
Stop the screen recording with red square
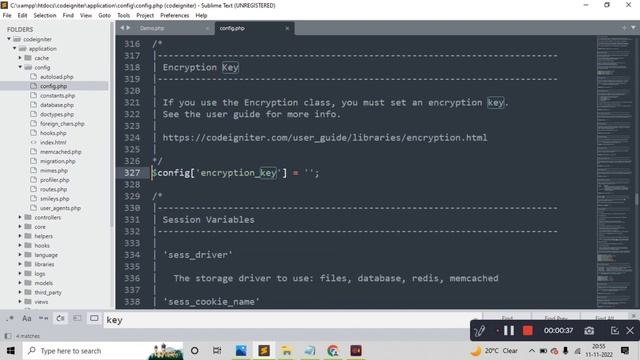pos(528,331)
